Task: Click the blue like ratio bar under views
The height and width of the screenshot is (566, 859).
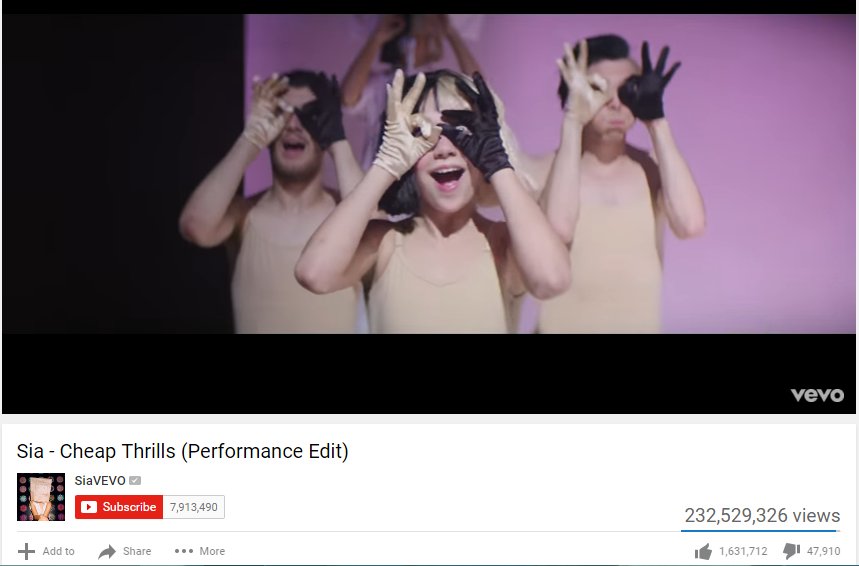Action: 760,530
